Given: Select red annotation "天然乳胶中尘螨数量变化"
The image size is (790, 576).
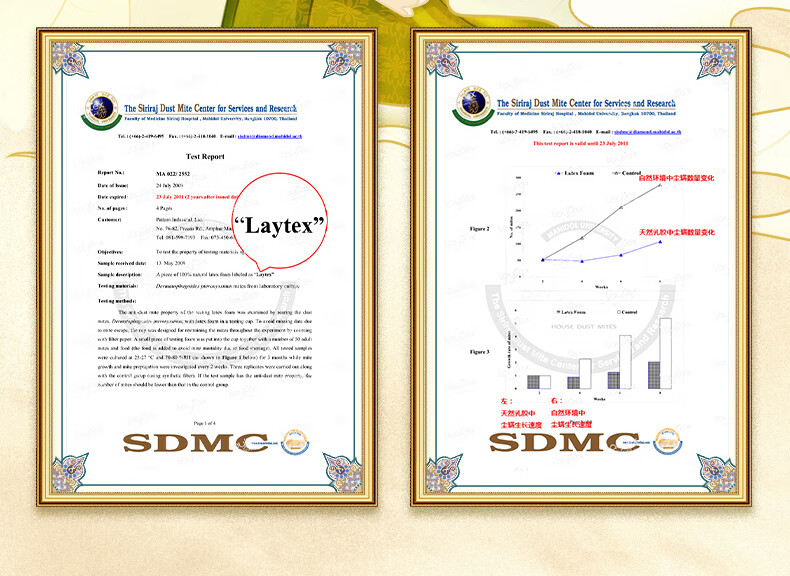Looking at the screenshot, I should tap(677, 232).
